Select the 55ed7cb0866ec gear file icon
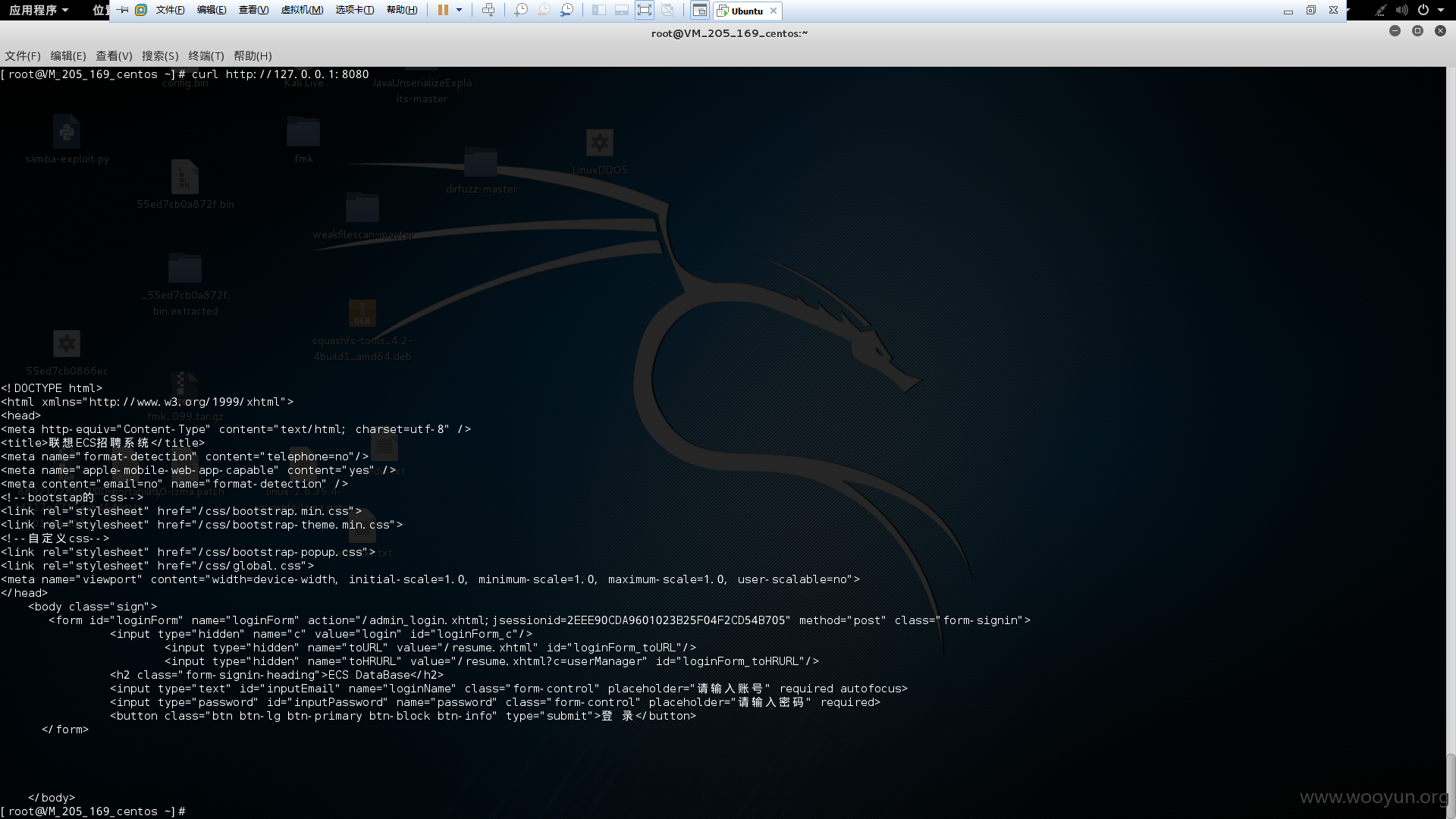 (67, 344)
